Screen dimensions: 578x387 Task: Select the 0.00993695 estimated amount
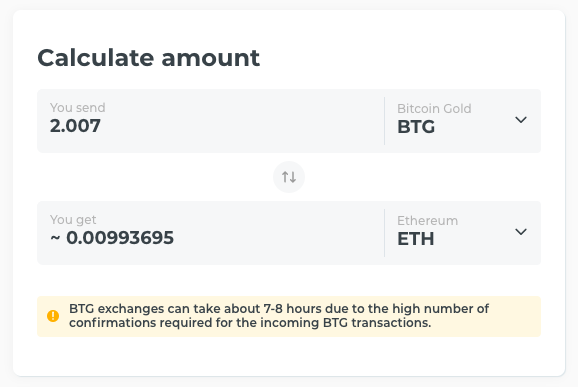120,238
